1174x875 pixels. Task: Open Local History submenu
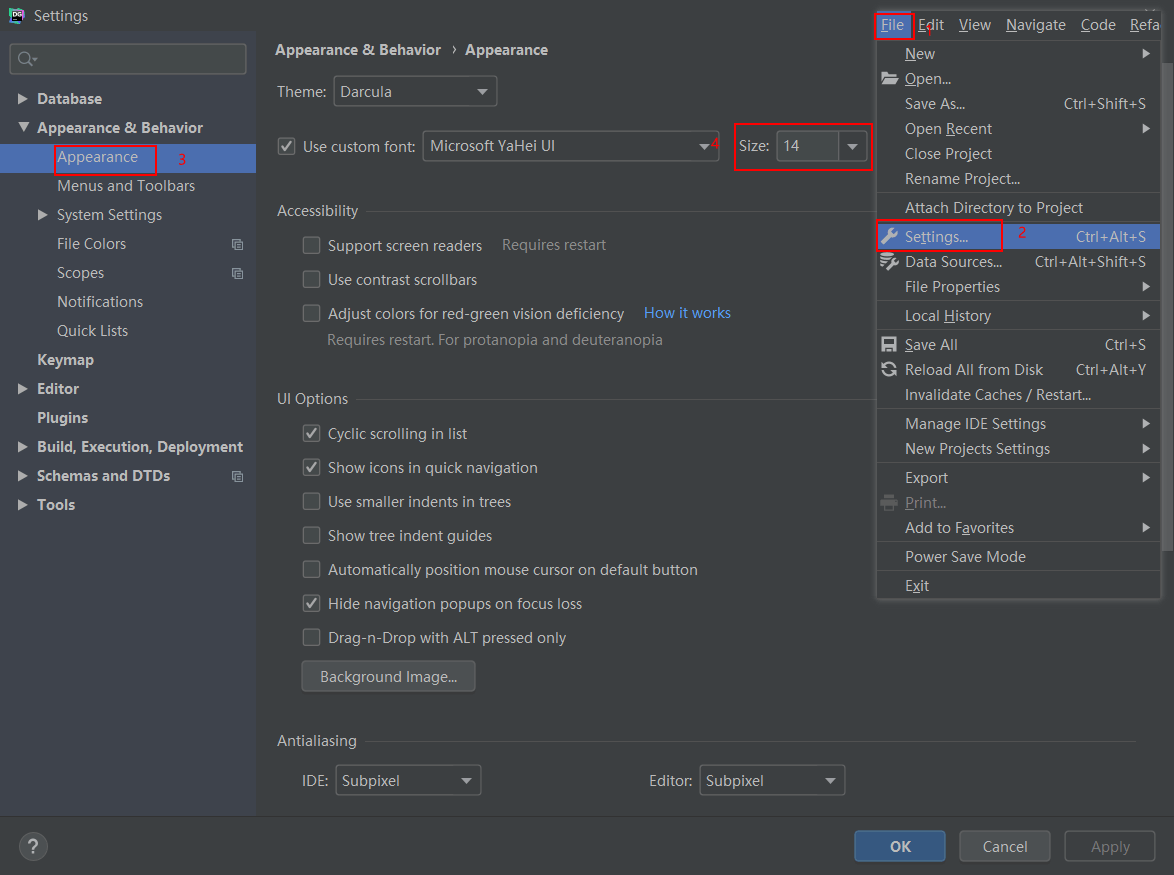1018,316
